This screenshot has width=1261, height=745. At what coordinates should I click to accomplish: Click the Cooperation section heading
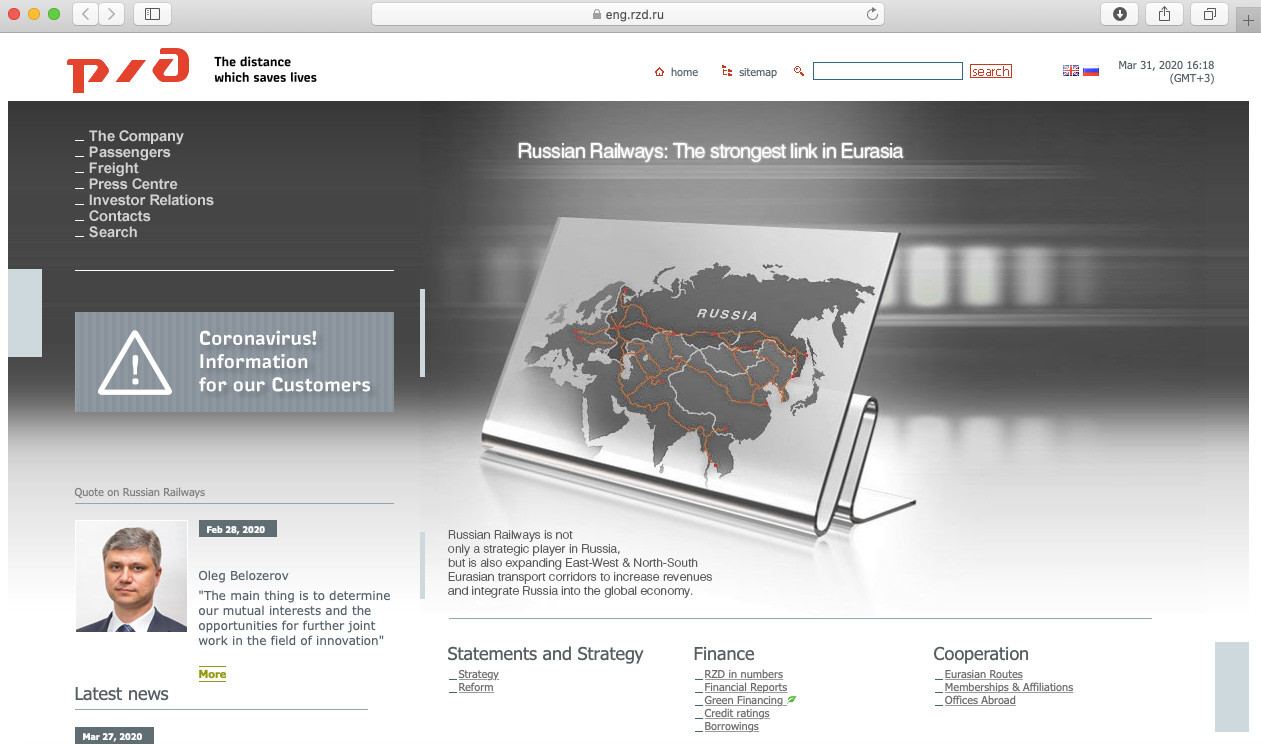point(980,654)
